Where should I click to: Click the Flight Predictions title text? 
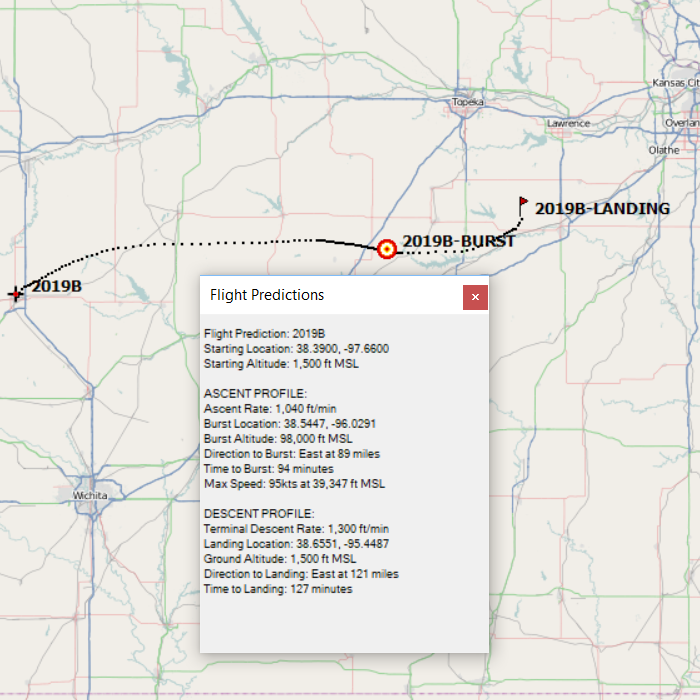(x=267, y=295)
